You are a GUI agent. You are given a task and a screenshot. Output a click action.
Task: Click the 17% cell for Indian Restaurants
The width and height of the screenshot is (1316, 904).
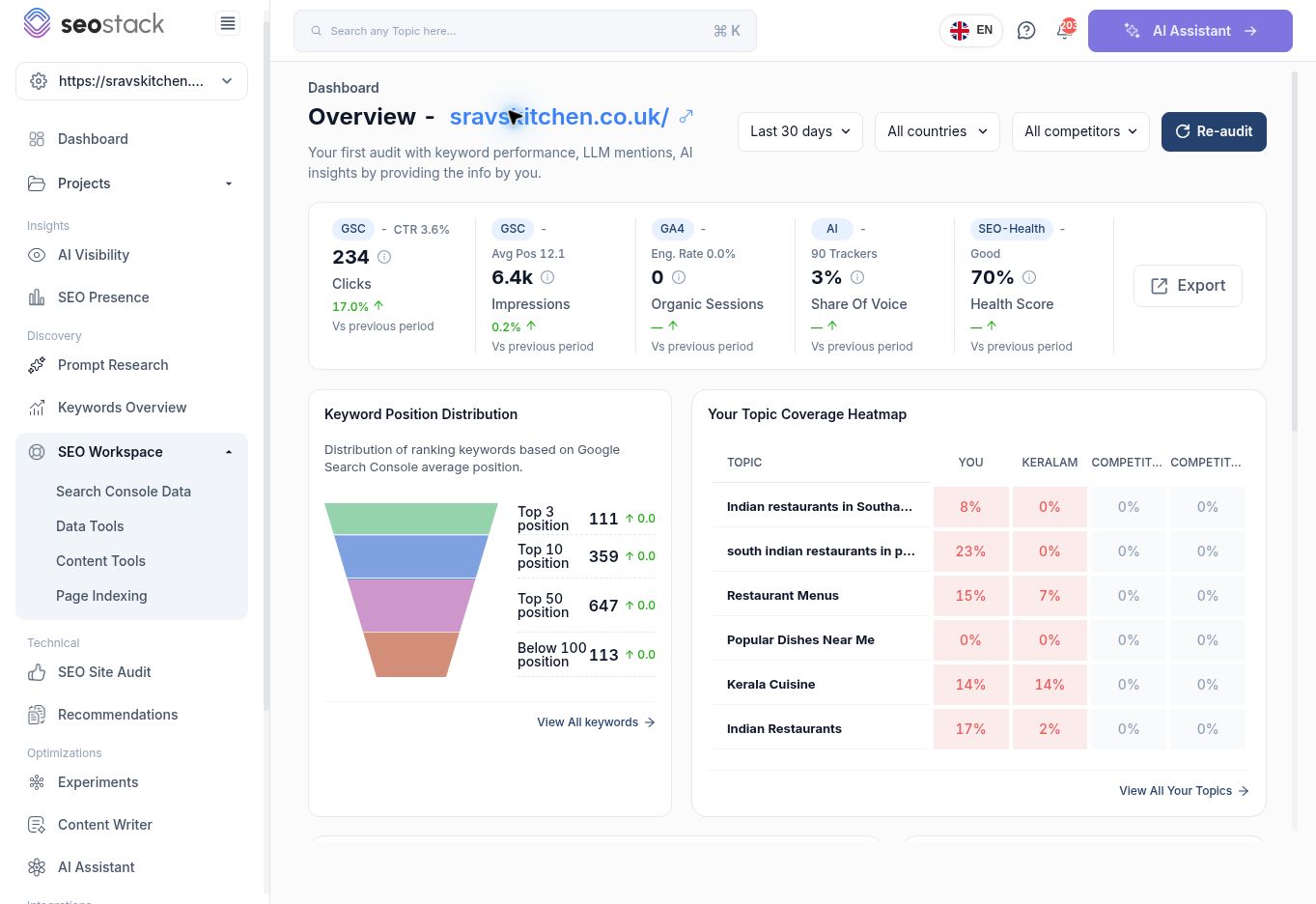(x=970, y=729)
